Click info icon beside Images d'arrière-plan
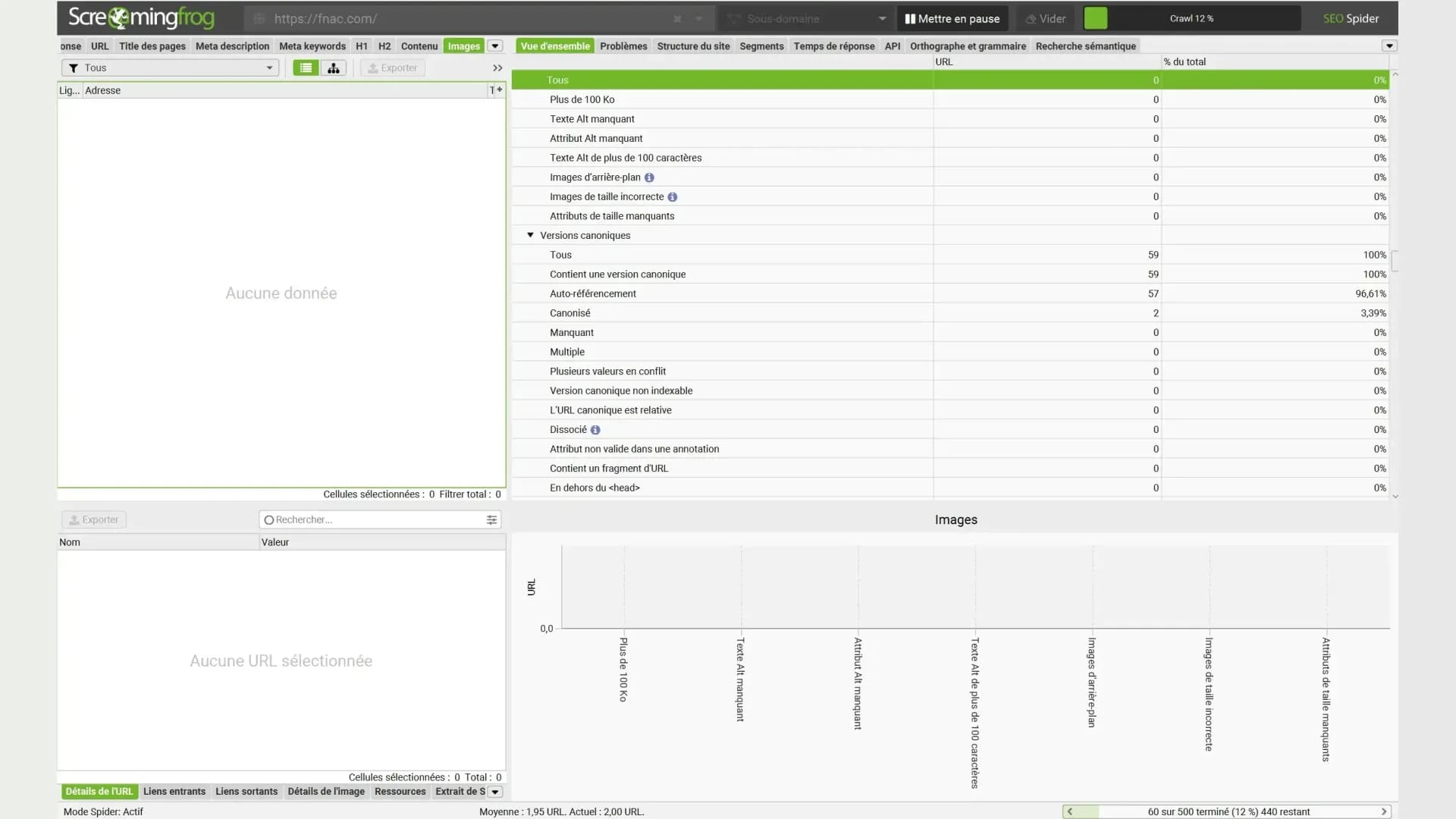Screen dimensions: 1456x819 click(x=649, y=177)
